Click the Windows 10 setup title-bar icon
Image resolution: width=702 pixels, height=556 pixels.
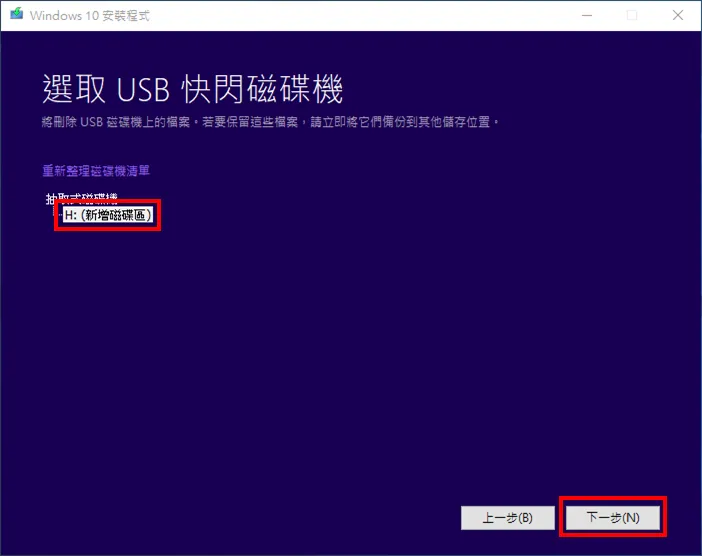tap(17, 14)
